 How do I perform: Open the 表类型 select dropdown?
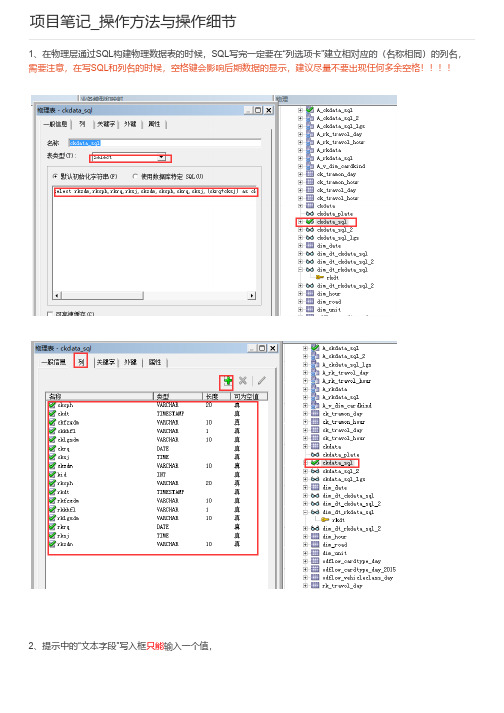tap(161, 157)
